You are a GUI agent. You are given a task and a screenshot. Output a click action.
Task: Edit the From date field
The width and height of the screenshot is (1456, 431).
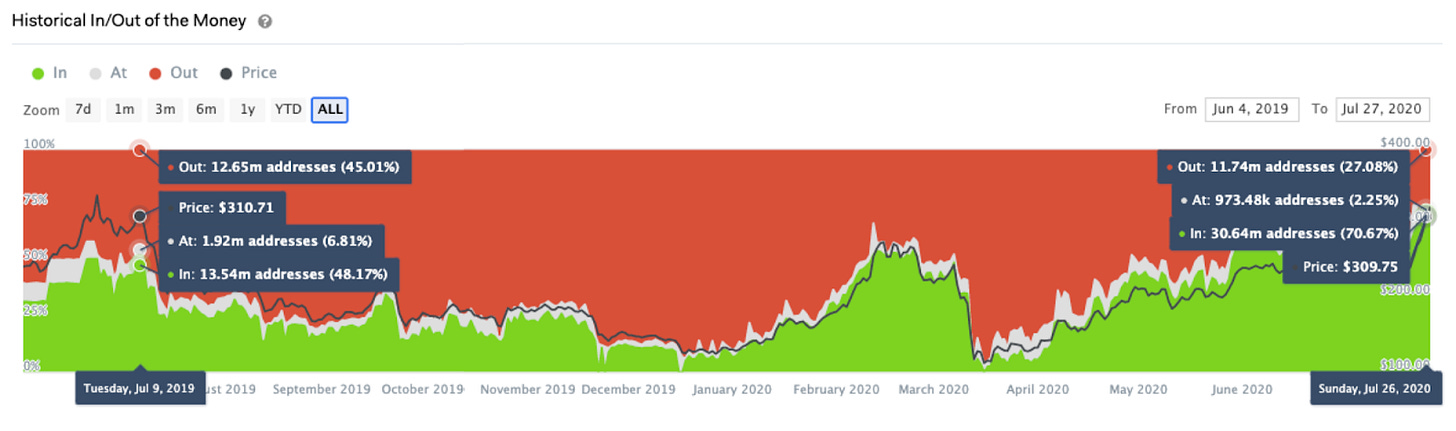pos(1252,109)
